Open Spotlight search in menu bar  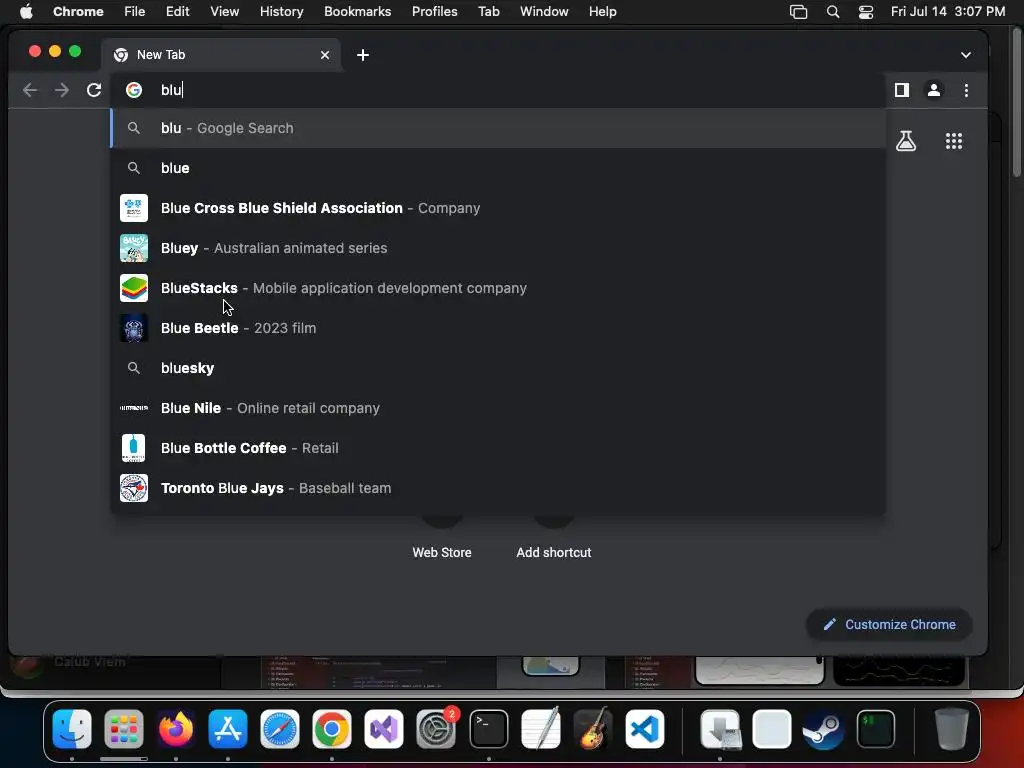(x=833, y=12)
